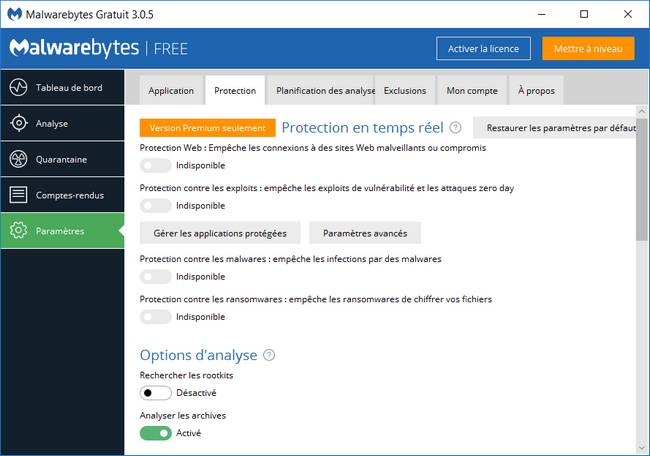Click help icon next to Protection en temps réel
650x456 pixels.
point(455,128)
